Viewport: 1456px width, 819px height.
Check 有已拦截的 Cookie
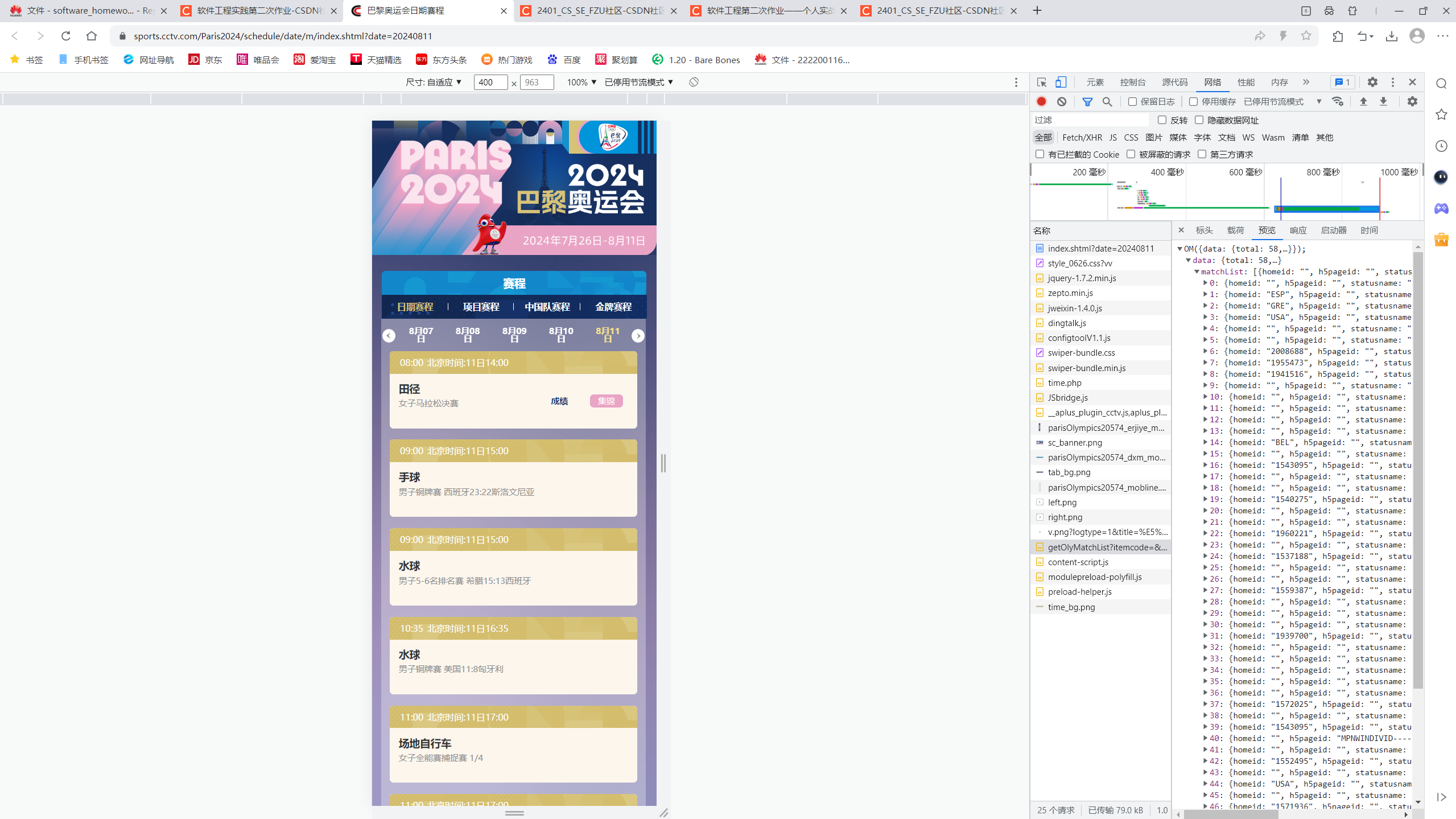click(1040, 154)
